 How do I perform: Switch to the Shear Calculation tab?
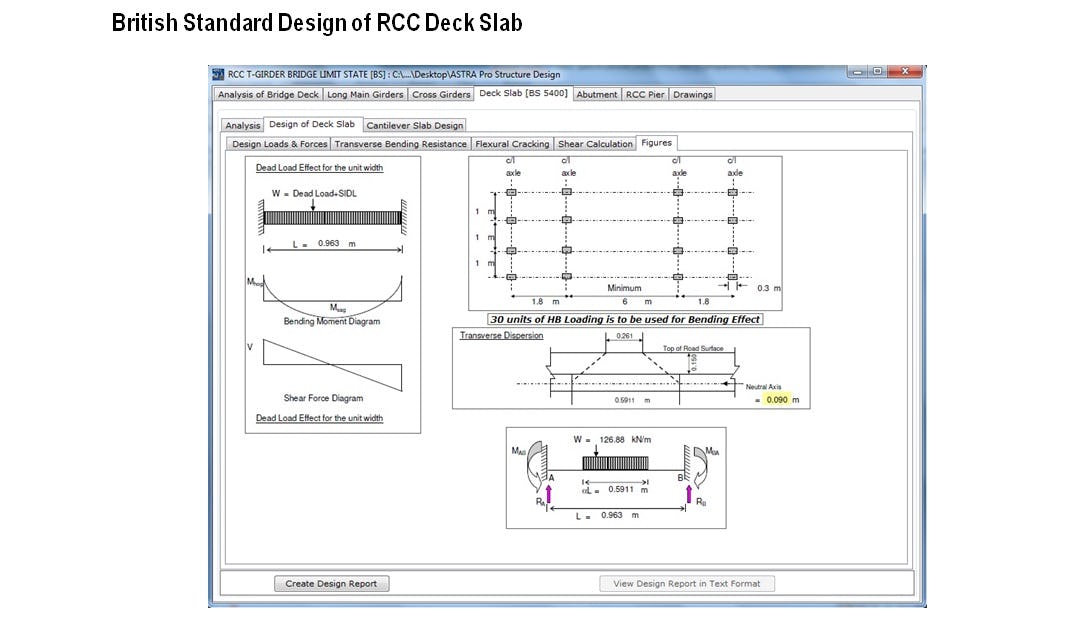point(594,143)
